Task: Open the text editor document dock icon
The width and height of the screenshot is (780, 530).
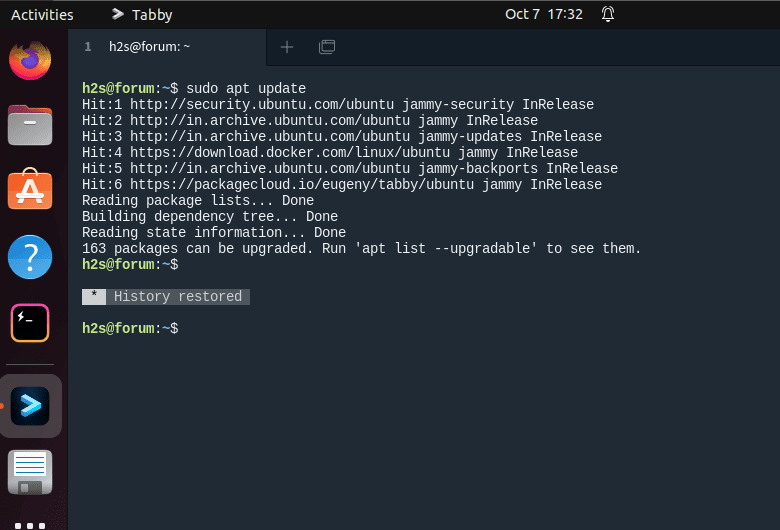Action: click(30, 472)
